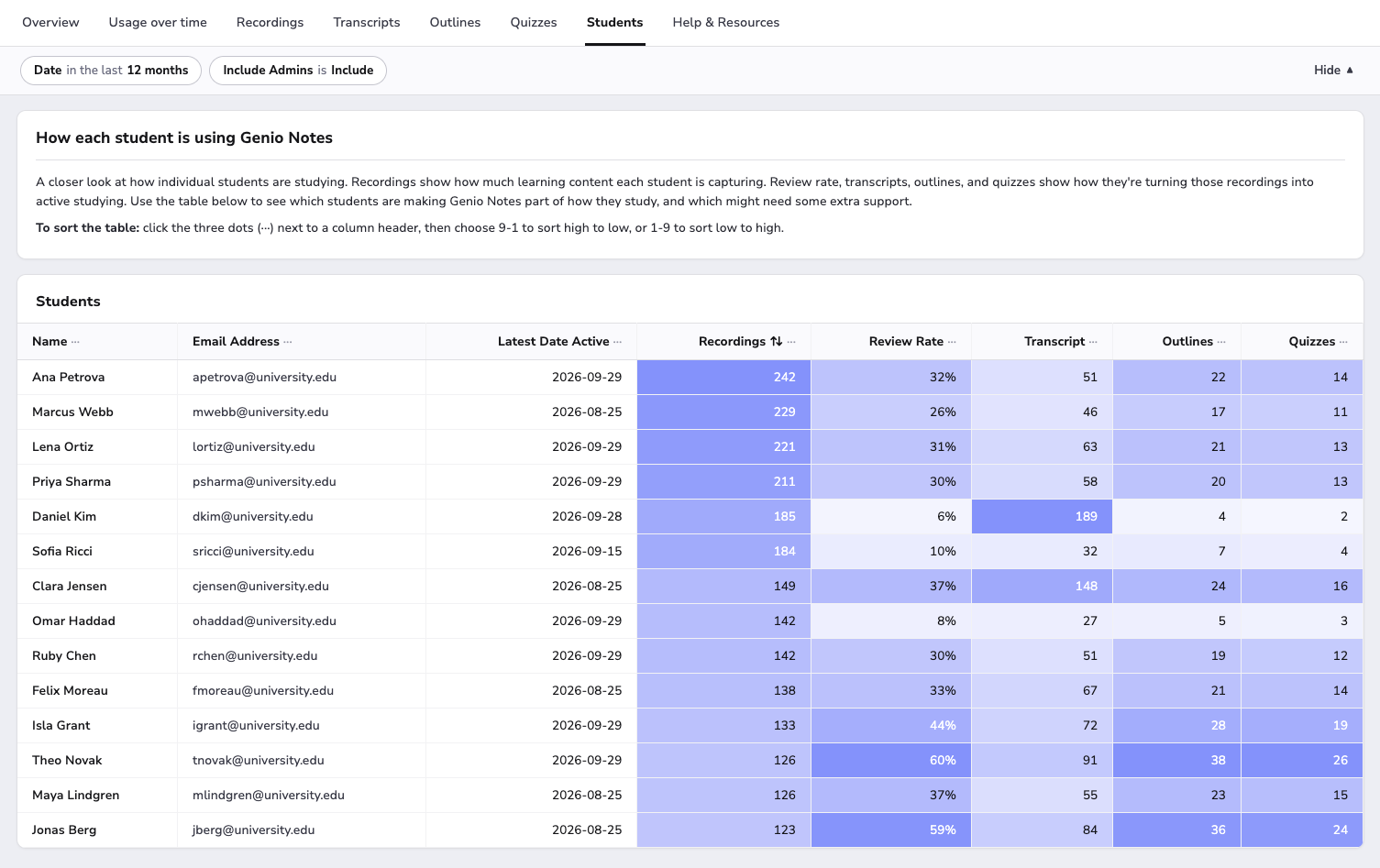Click Priya Sharma's recordings value 211
This screenshot has width=1380, height=868.
point(784,481)
